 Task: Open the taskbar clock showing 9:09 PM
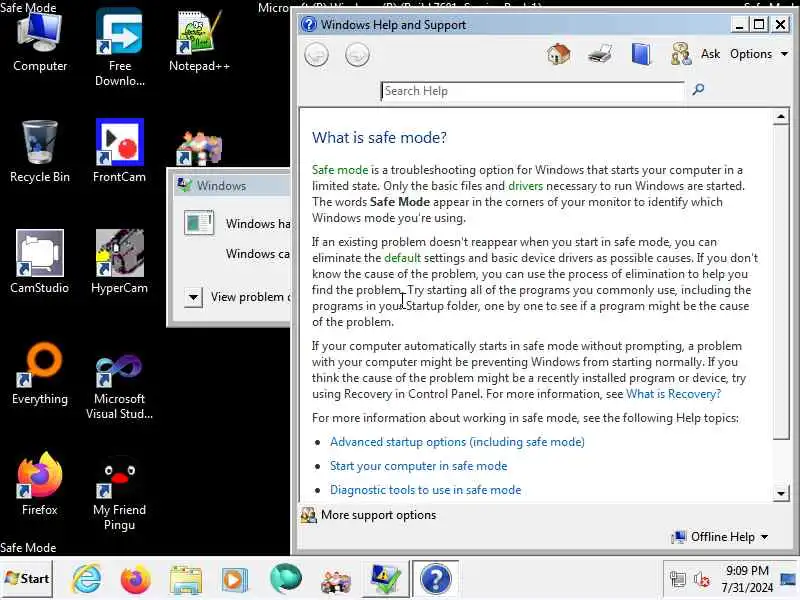click(x=747, y=579)
